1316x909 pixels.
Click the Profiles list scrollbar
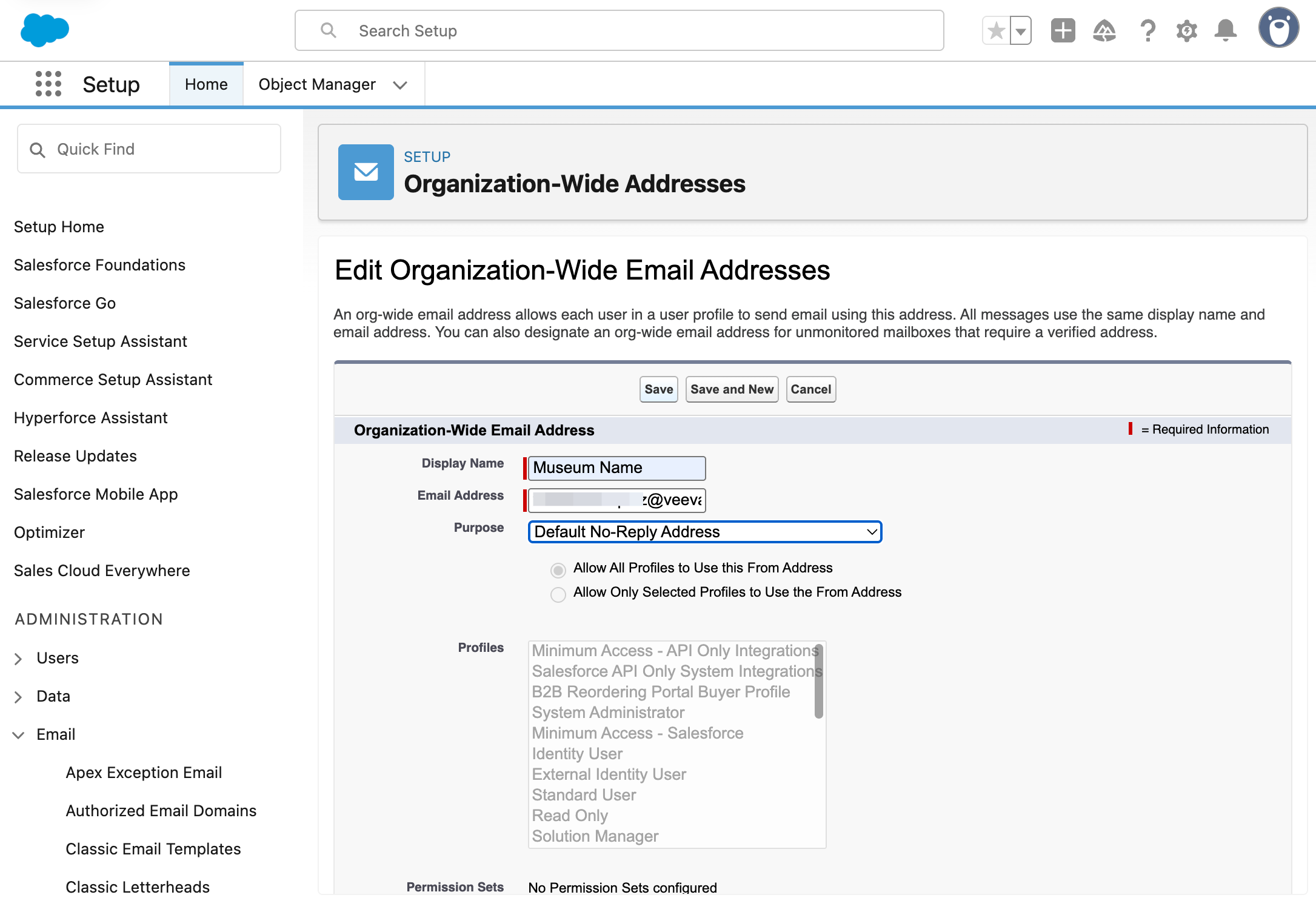[818, 682]
